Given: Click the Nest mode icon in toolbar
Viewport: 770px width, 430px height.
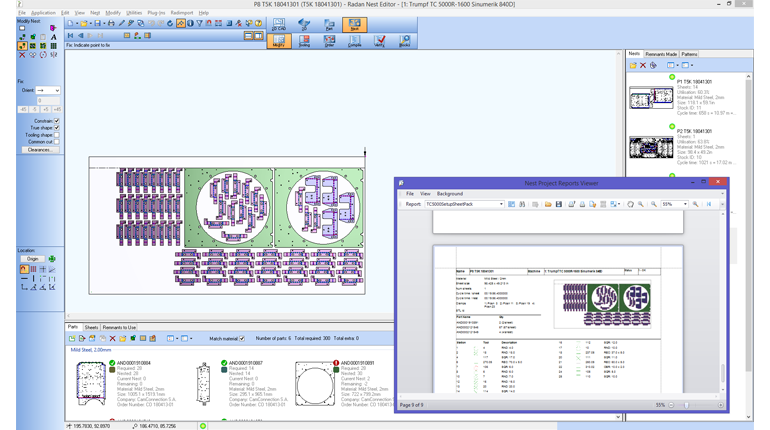Looking at the screenshot, I should tap(354, 24).
